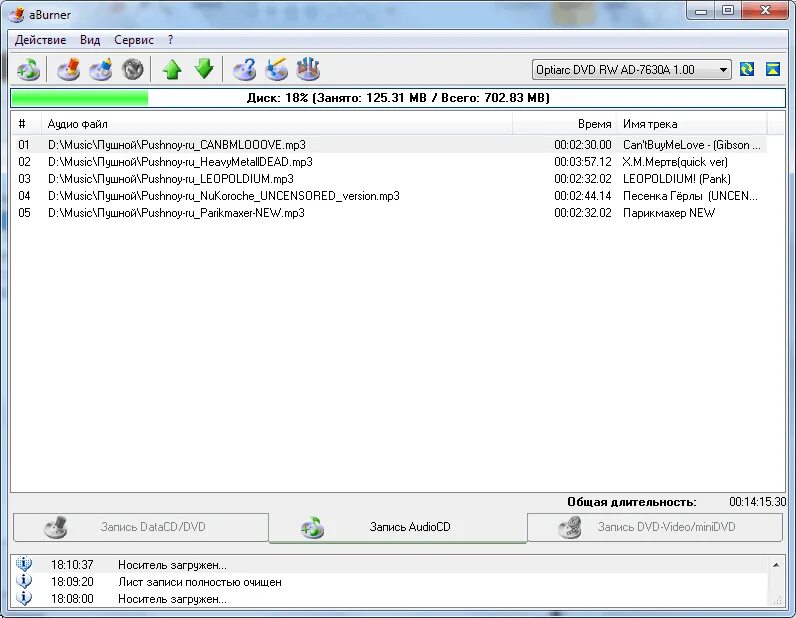Click the disc icon with blue bars
Viewport: 796px width, 618px height.
point(308,69)
